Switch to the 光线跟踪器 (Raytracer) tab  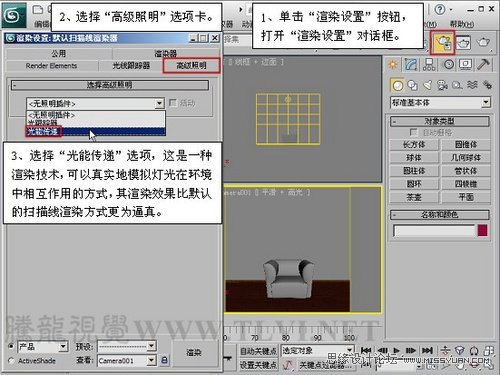pyautogui.click(x=131, y=66)
